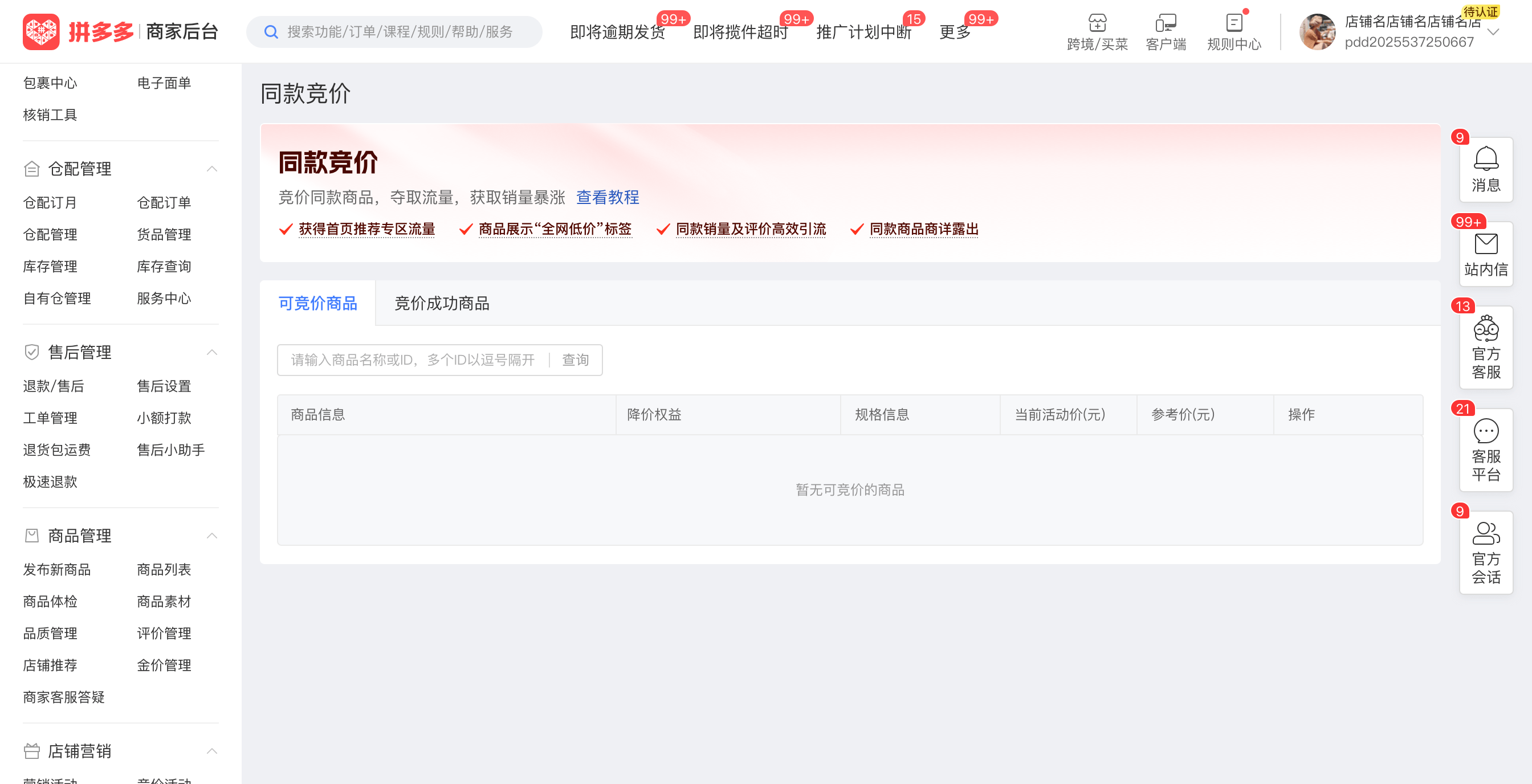The height and width of the screenshot is (784, 1532).
Task: Open the 查看教程 tutorial link
Action: point(607,197)
